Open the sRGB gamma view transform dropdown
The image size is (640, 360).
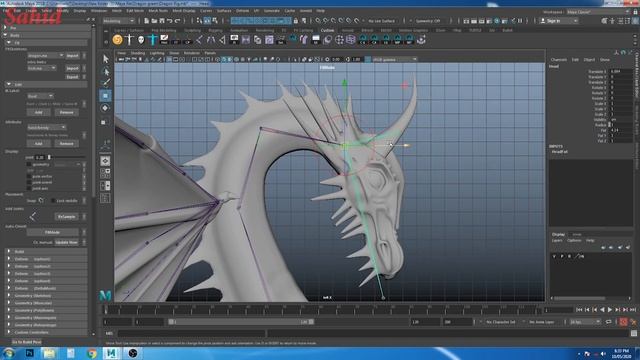tap(394, 59)
